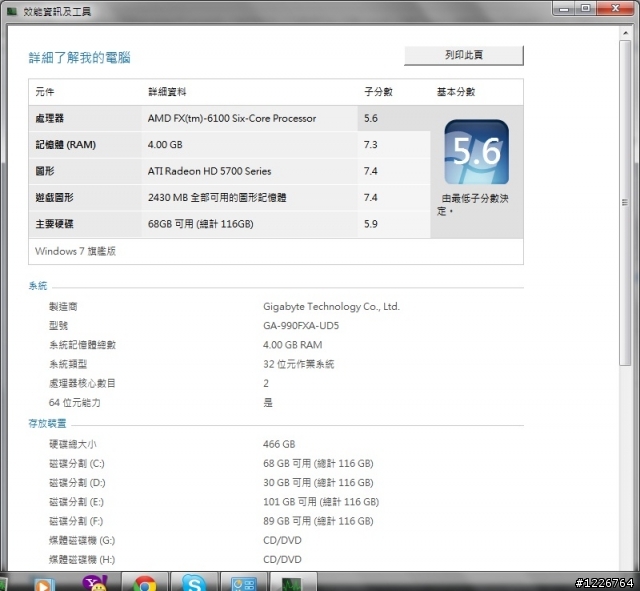The height and width of the screenshot is (591, 640).
Task: Click the 磁碟分割 (C:) entry
Action: point(77,463)
